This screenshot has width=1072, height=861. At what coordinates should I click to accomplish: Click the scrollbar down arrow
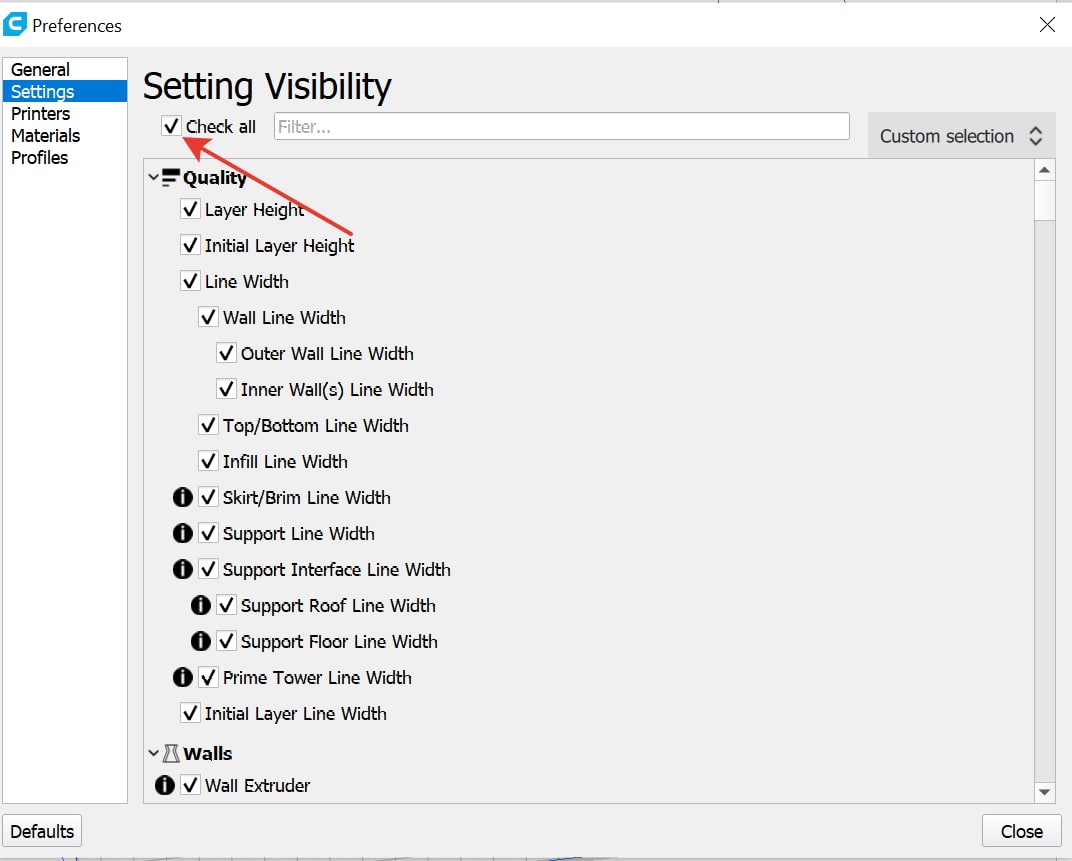click(x=1044, y=792)
